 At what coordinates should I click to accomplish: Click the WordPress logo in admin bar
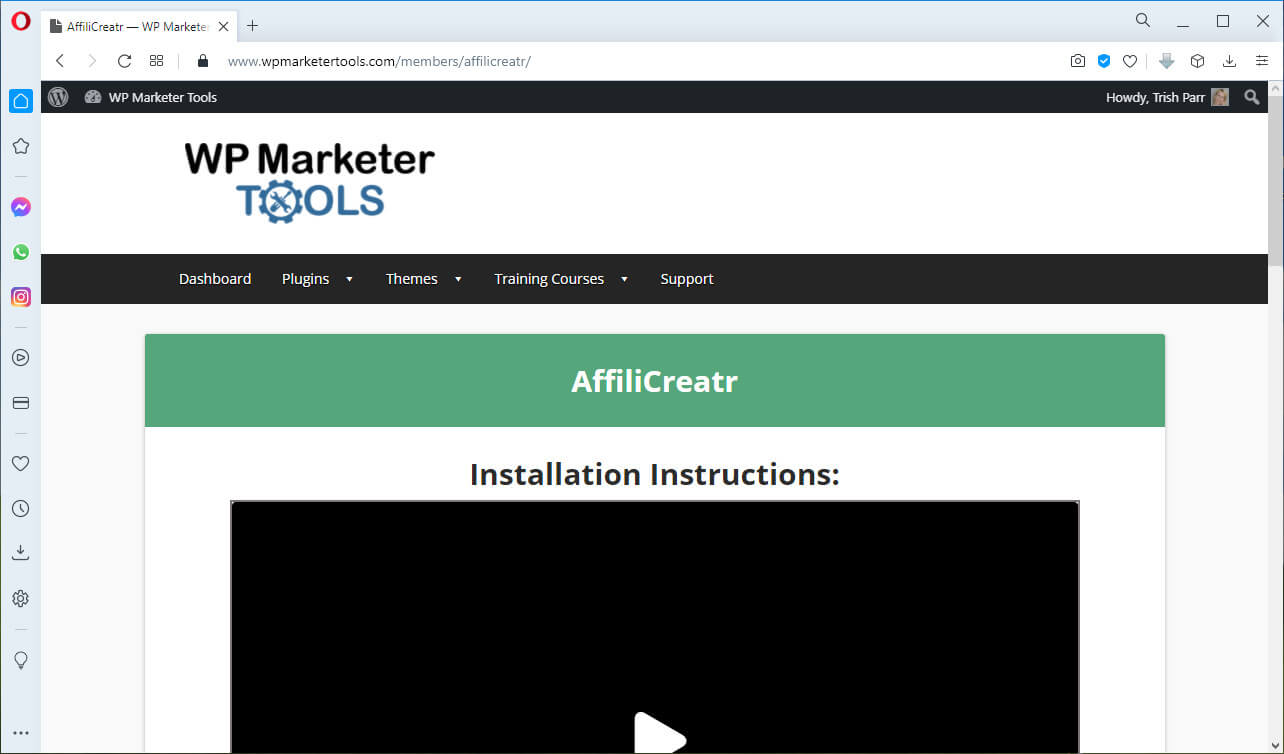[58, 97]
